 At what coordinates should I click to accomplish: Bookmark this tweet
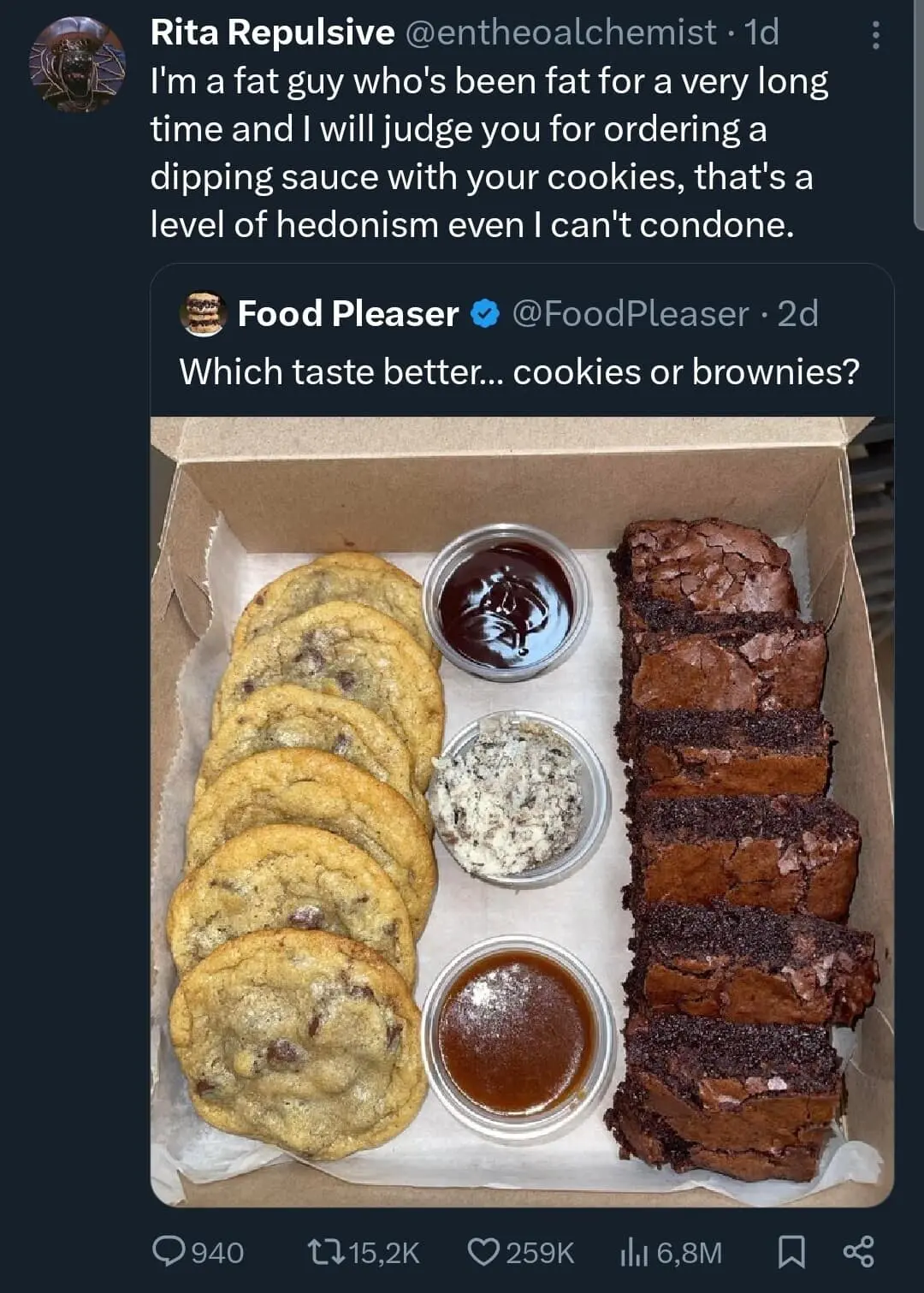click(x=791, y=1252)
